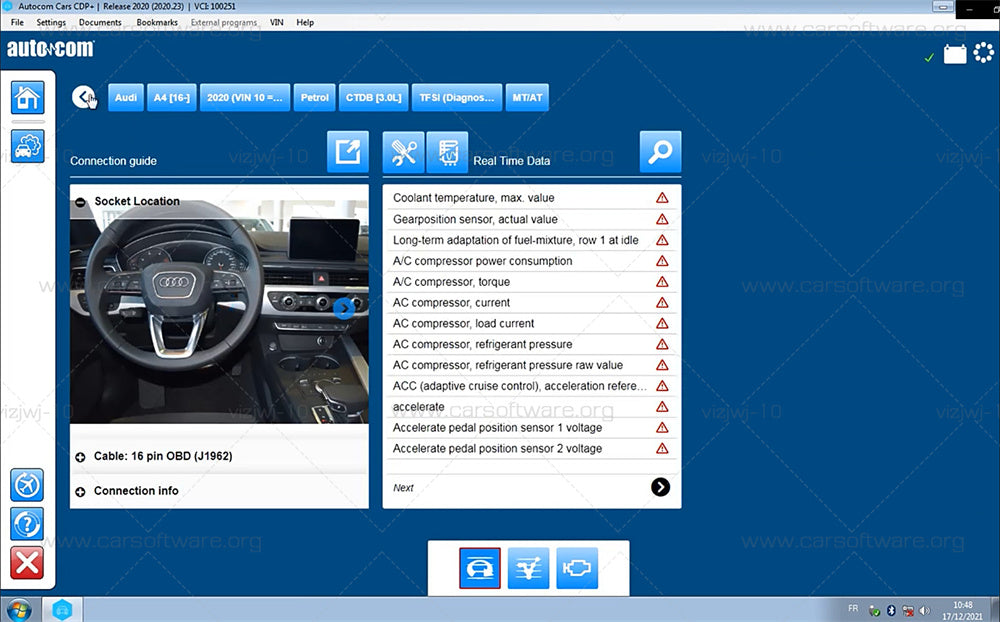The height and width of the screenshot is (622, 1000).
Task: Click the volume speaker tray icon
Action: click(x=923, y=611)
